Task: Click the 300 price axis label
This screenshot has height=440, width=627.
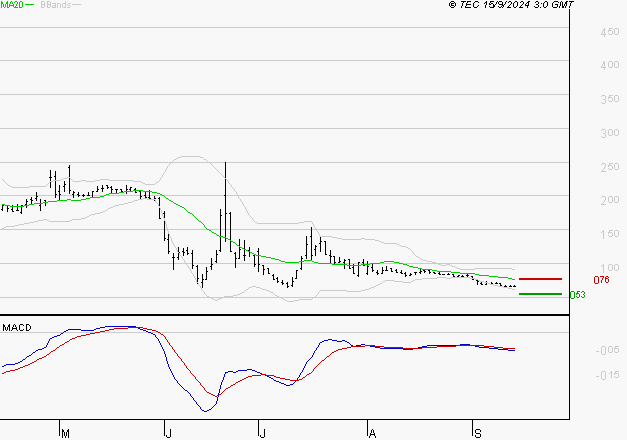Action: [x=610, y=133]
